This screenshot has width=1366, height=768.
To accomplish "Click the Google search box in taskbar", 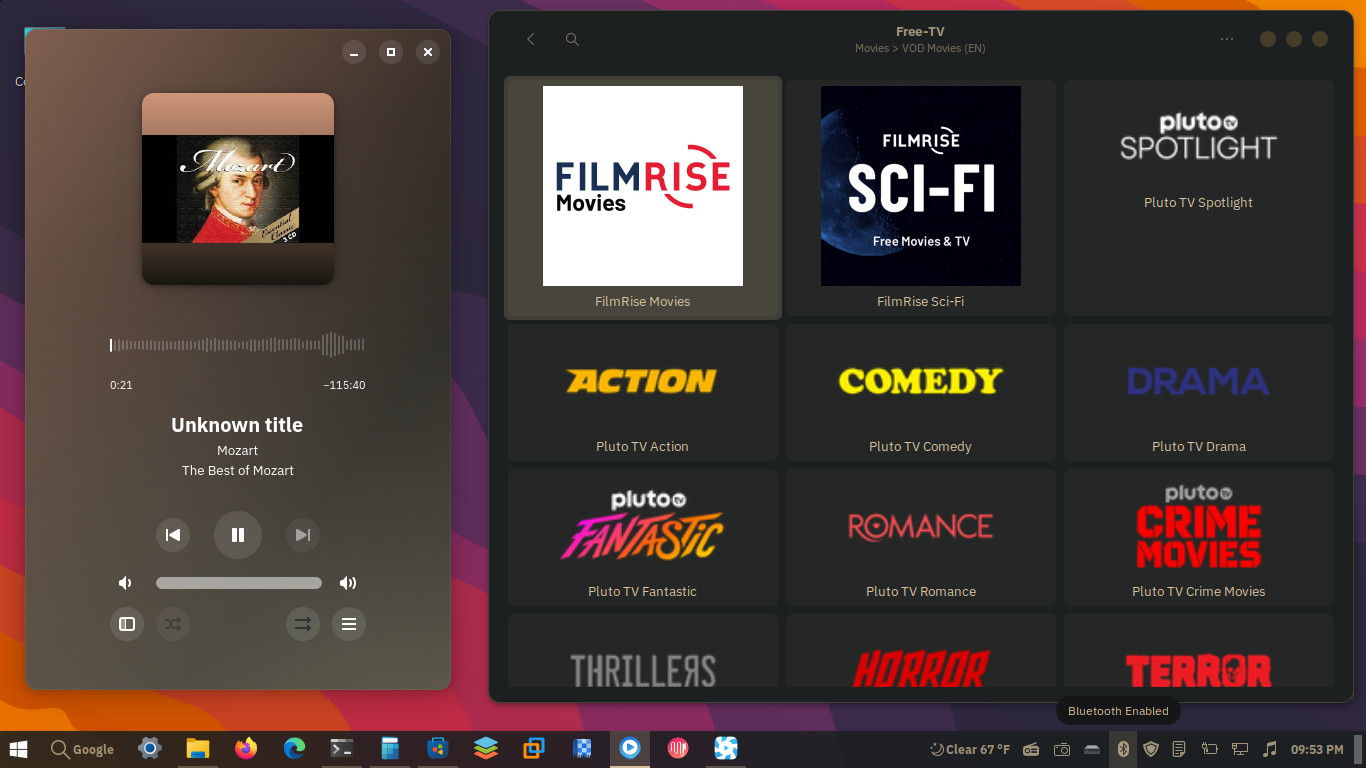I will point(82,749).
